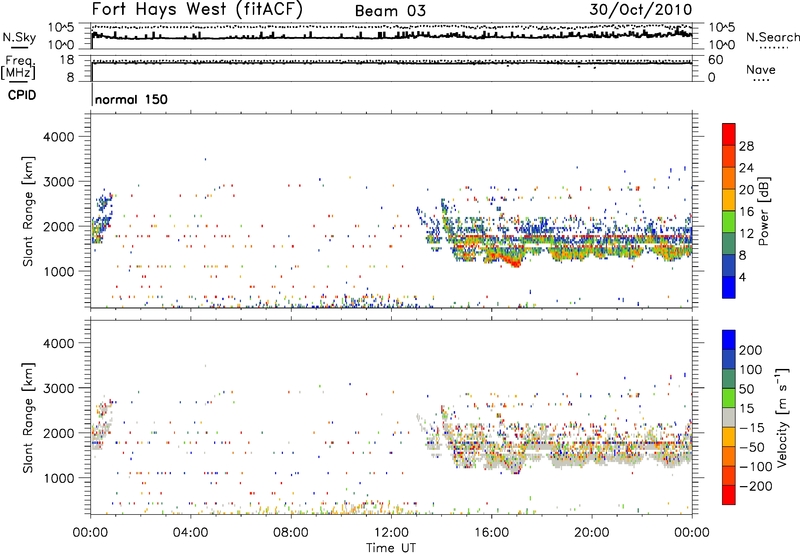Screen dimensions: 800x554
Task: Click the 'Nave' legend label
Action: (x=761, y=70)
